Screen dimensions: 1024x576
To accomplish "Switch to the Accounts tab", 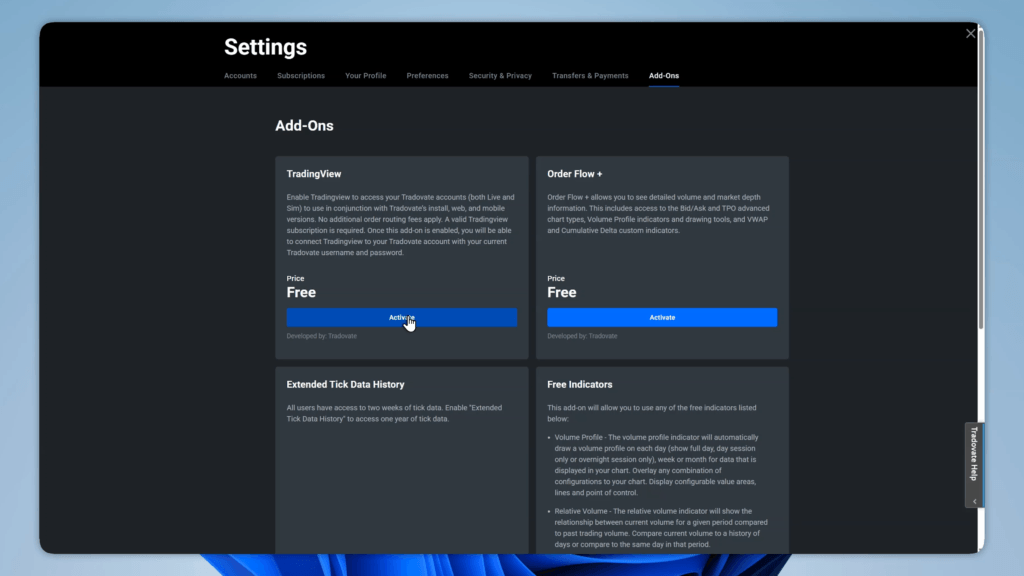I will pyautogui.click(x=240, y=76).
